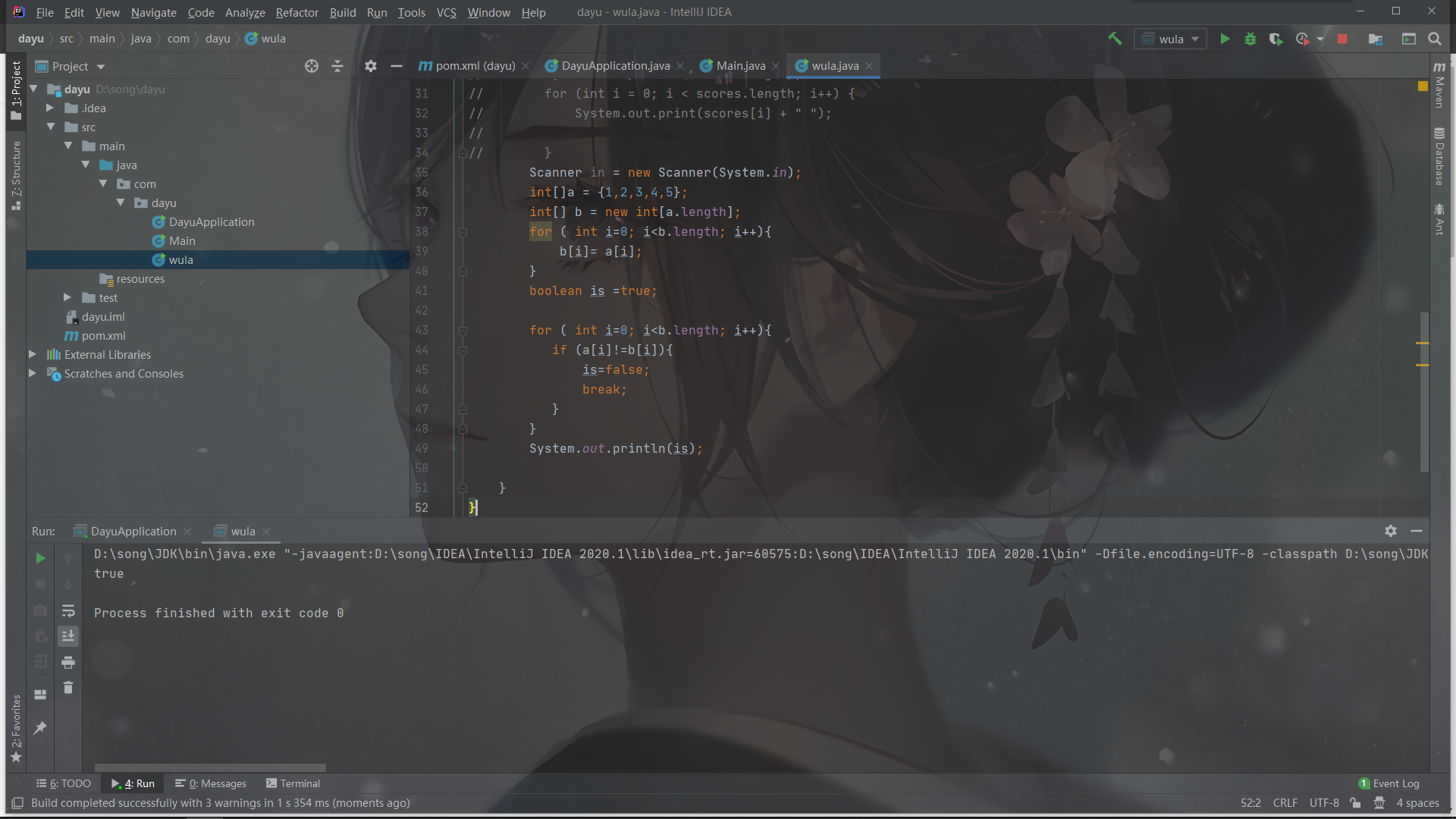Click the Search Everywhere magnifier icon

1435,39
